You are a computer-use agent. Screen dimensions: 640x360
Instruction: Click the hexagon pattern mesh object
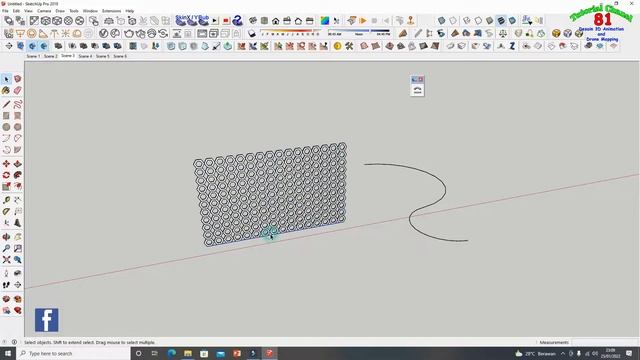click(270, 194)
